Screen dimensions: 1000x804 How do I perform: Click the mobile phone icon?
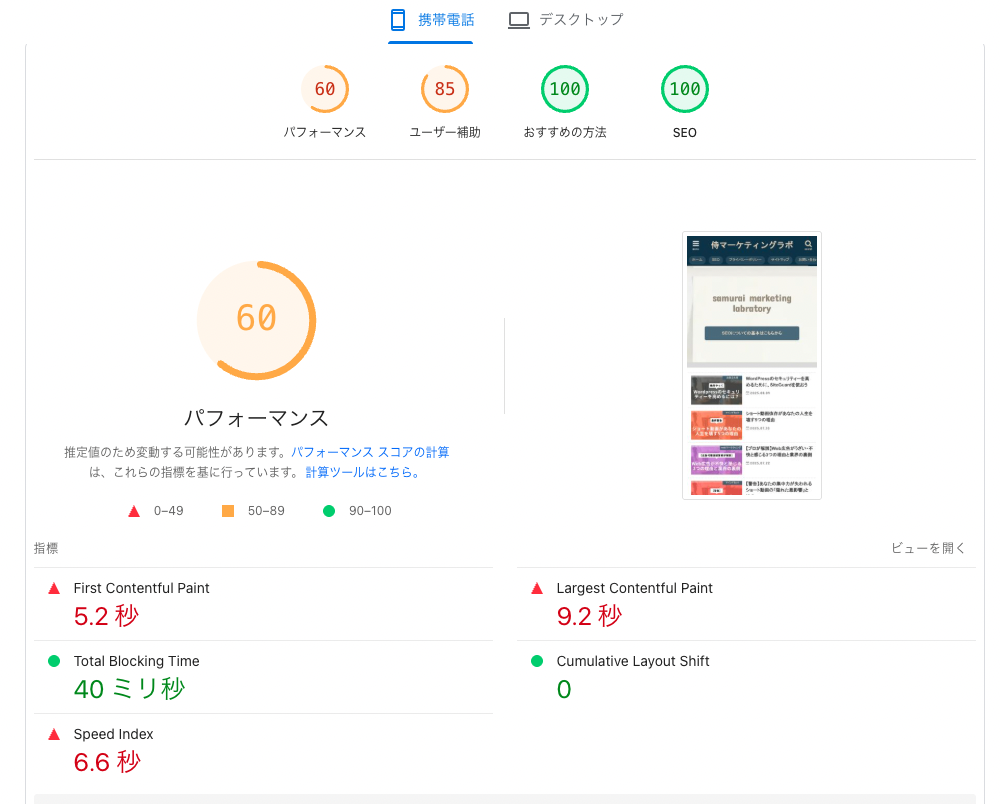pyautogui.click(x=398, y=20)
